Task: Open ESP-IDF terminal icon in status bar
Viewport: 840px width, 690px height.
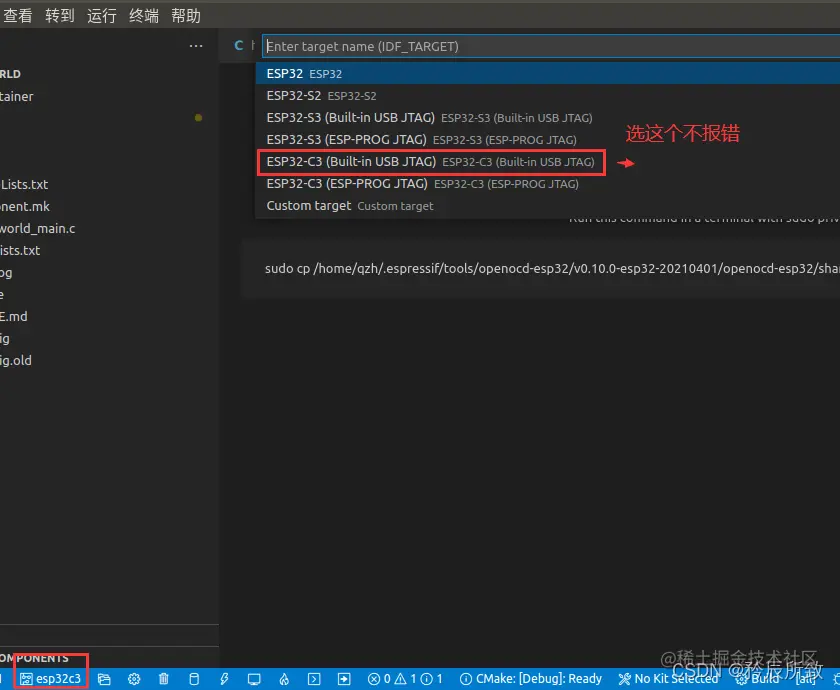Action: coord(314,679)
